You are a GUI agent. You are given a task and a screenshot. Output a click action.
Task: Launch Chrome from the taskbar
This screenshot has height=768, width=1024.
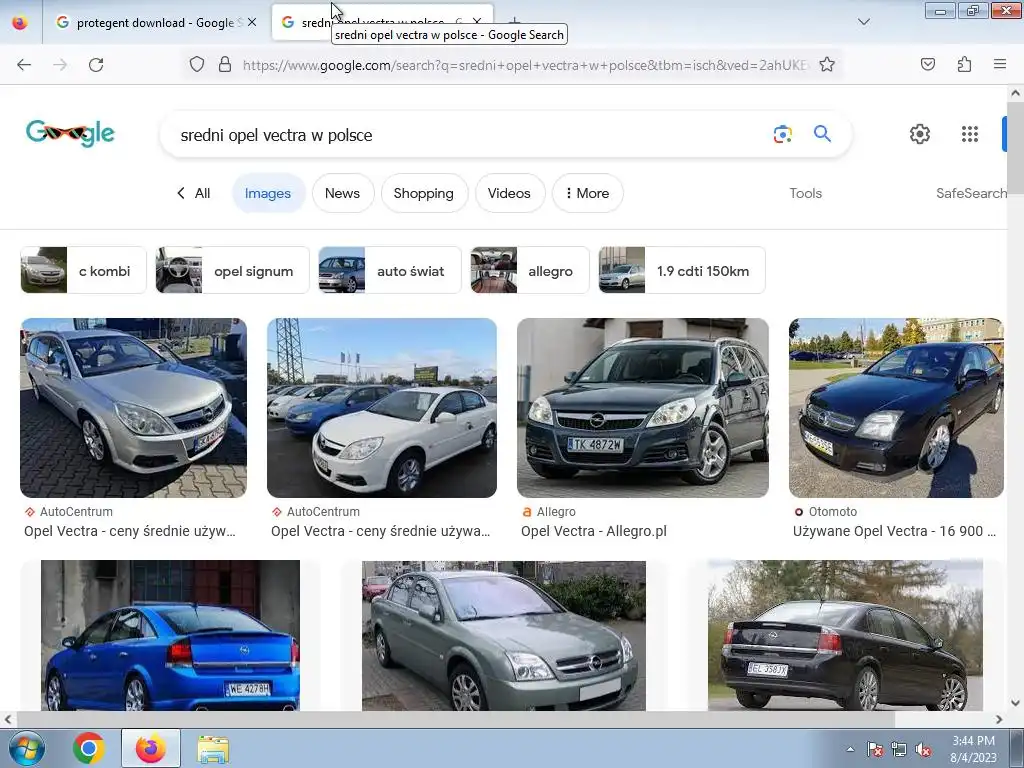click(89, 748)
